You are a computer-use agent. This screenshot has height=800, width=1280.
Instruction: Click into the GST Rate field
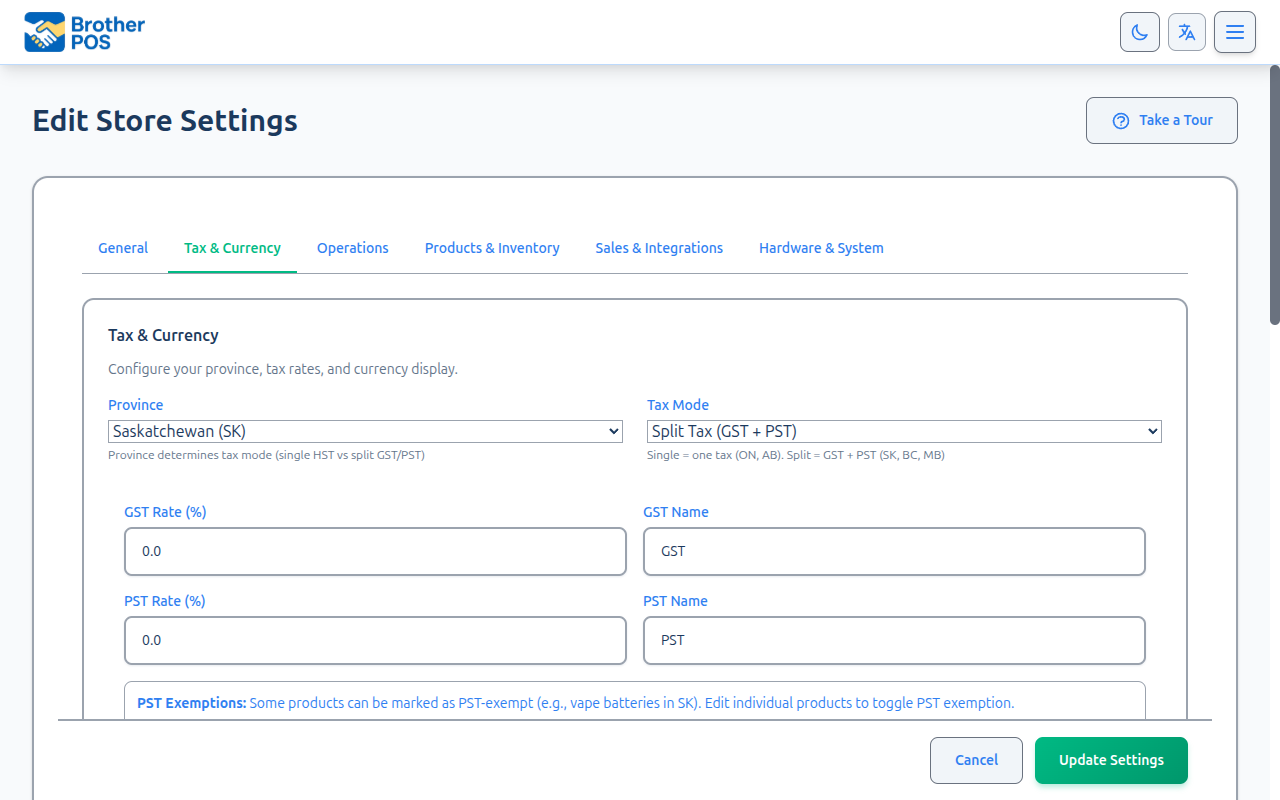pyautogui.click(x=375, y=551)
